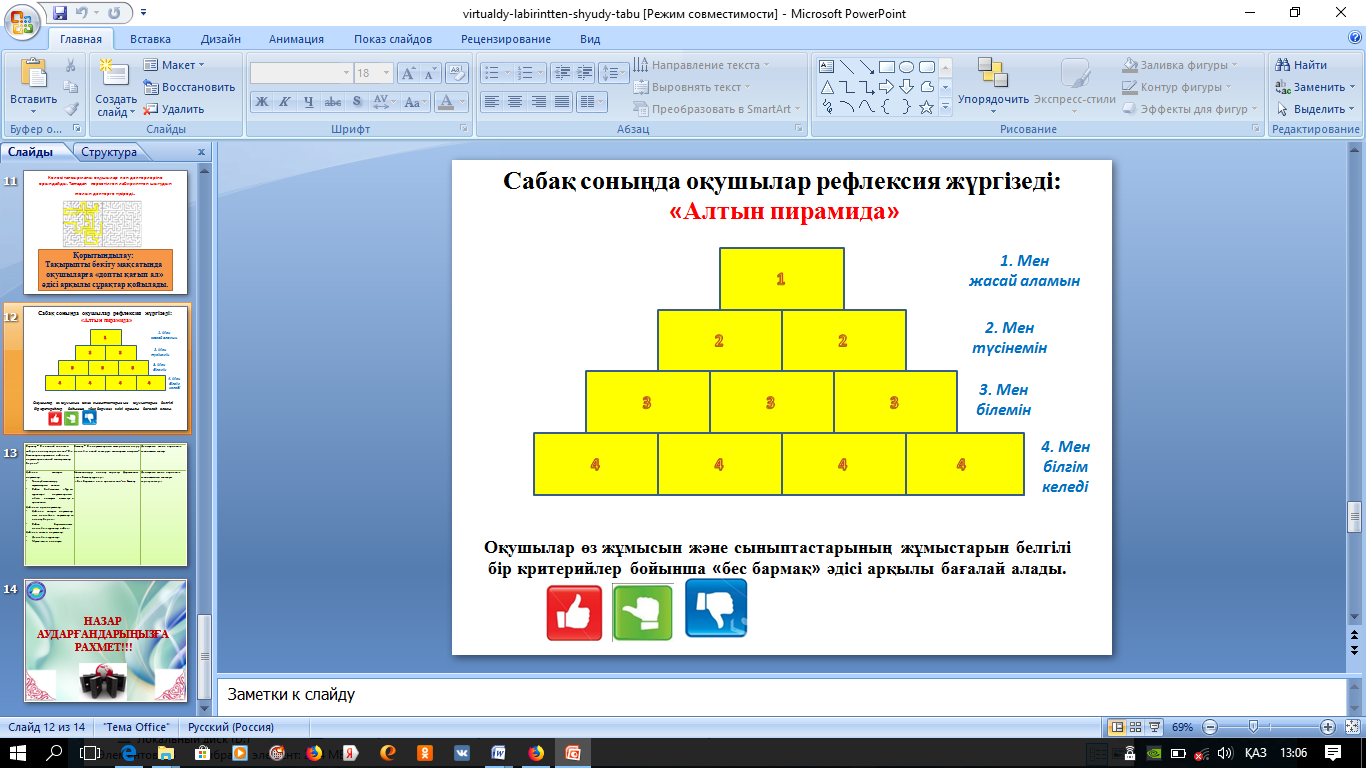This screenshot has width=1366, height=768.
Task: Open the Выделить selection dropdown
Action: (x=1318, y=109)
